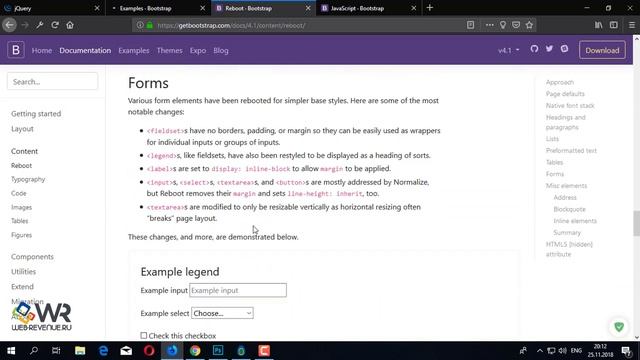This screenshot has width=640, height=360.
Task: Jump to Misc elements in contents
Action: point(567,185)
